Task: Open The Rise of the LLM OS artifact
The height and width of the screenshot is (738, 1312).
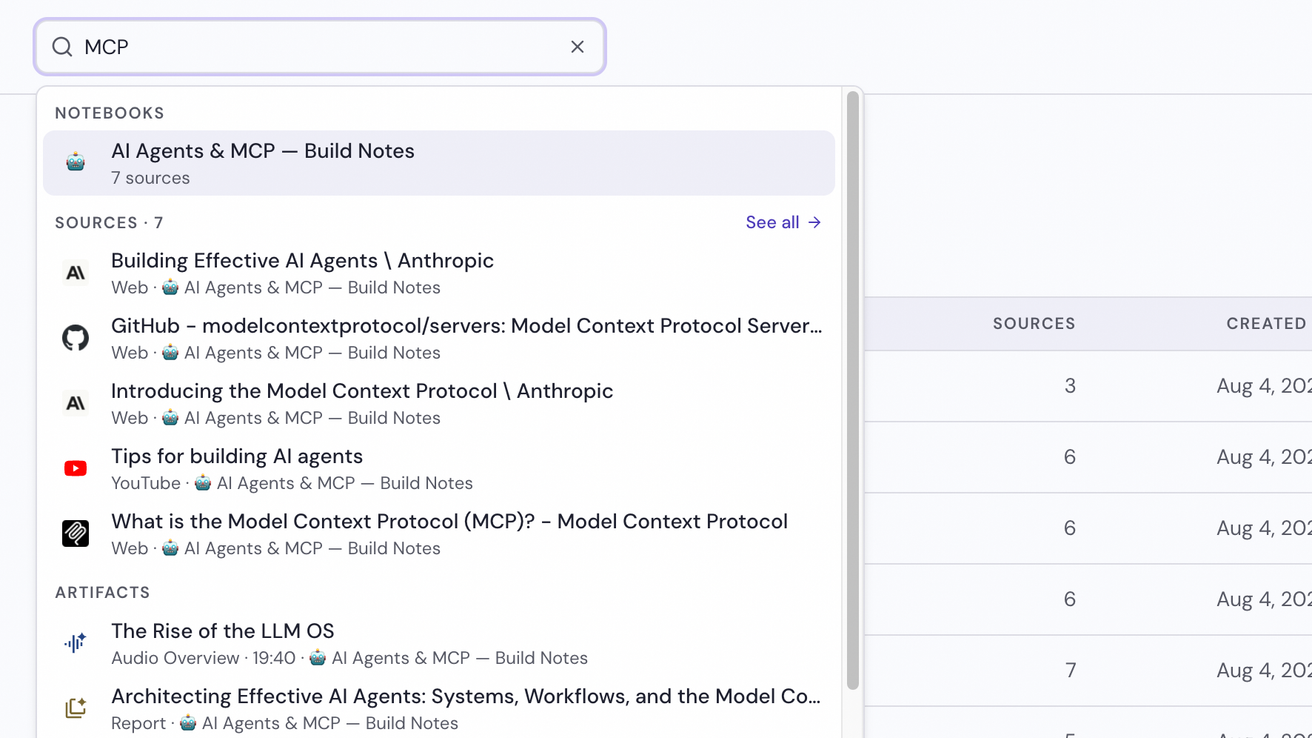Action: tap(223, 631)
